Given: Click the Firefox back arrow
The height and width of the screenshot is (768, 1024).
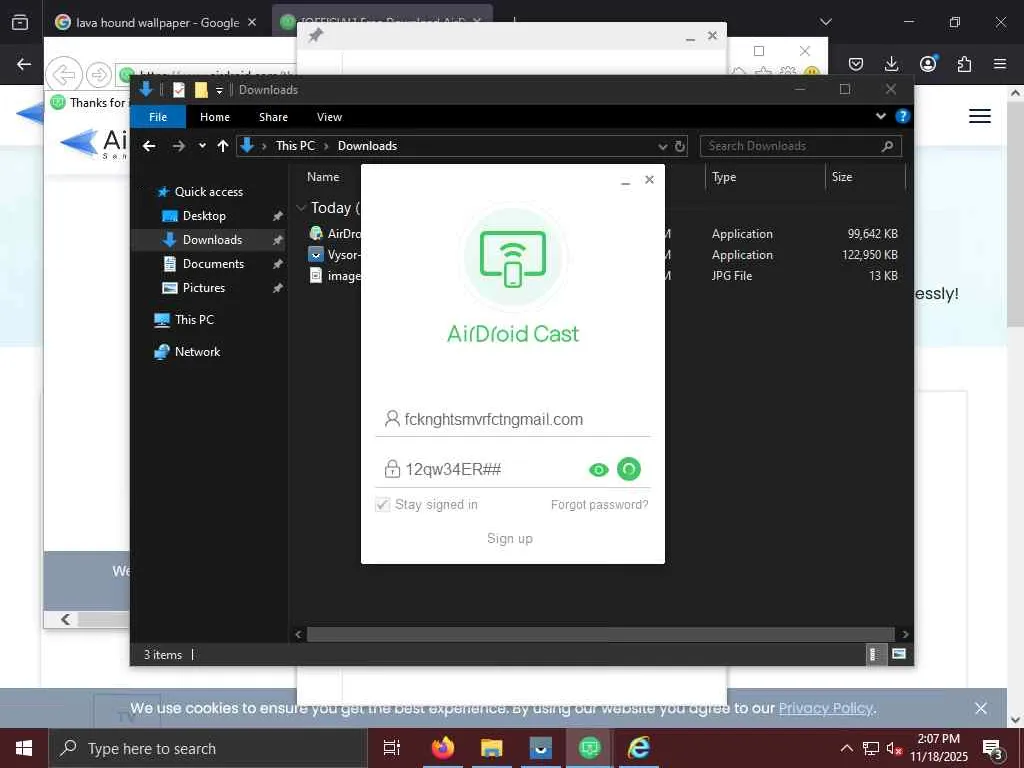Looking at the screenshot, I should 24,64.
